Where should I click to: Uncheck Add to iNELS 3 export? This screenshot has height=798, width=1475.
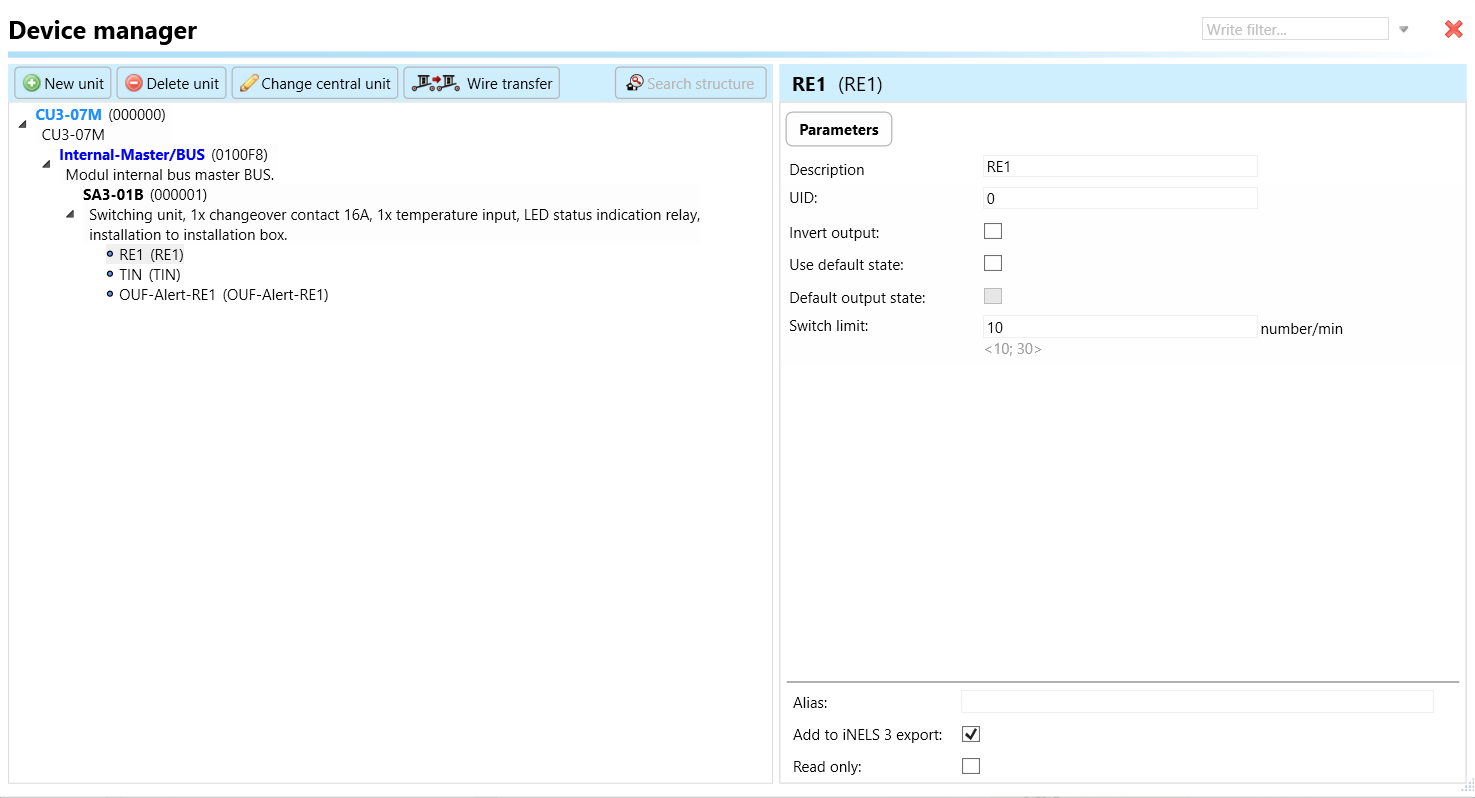(970, 735)
